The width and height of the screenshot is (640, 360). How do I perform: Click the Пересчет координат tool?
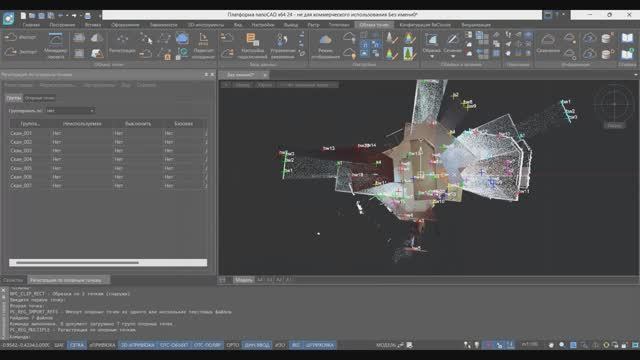pos(203,46)
